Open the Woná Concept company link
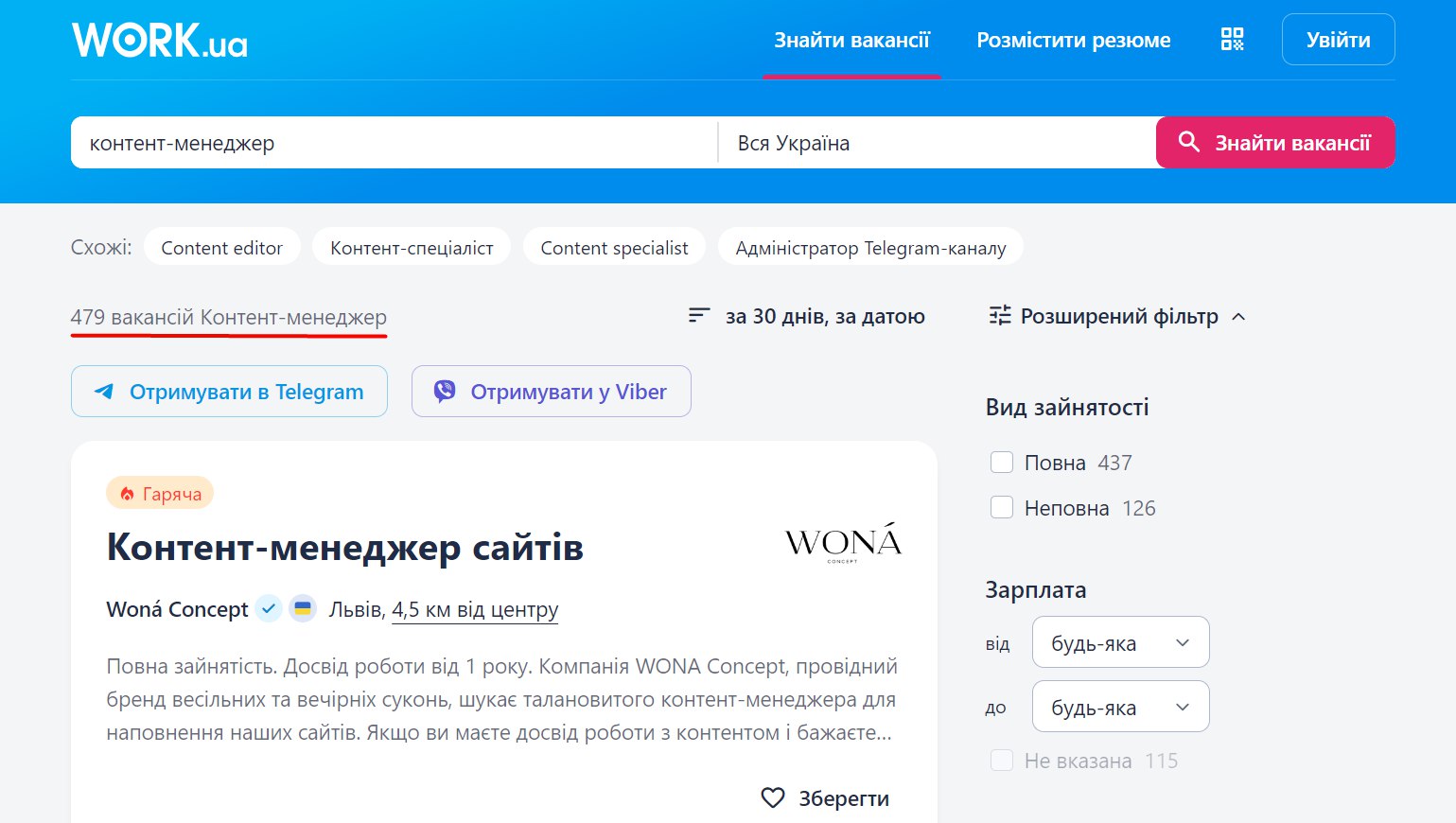Image resolution: width=1456 pixels, height=823 pixels. [x=177, y=609]
